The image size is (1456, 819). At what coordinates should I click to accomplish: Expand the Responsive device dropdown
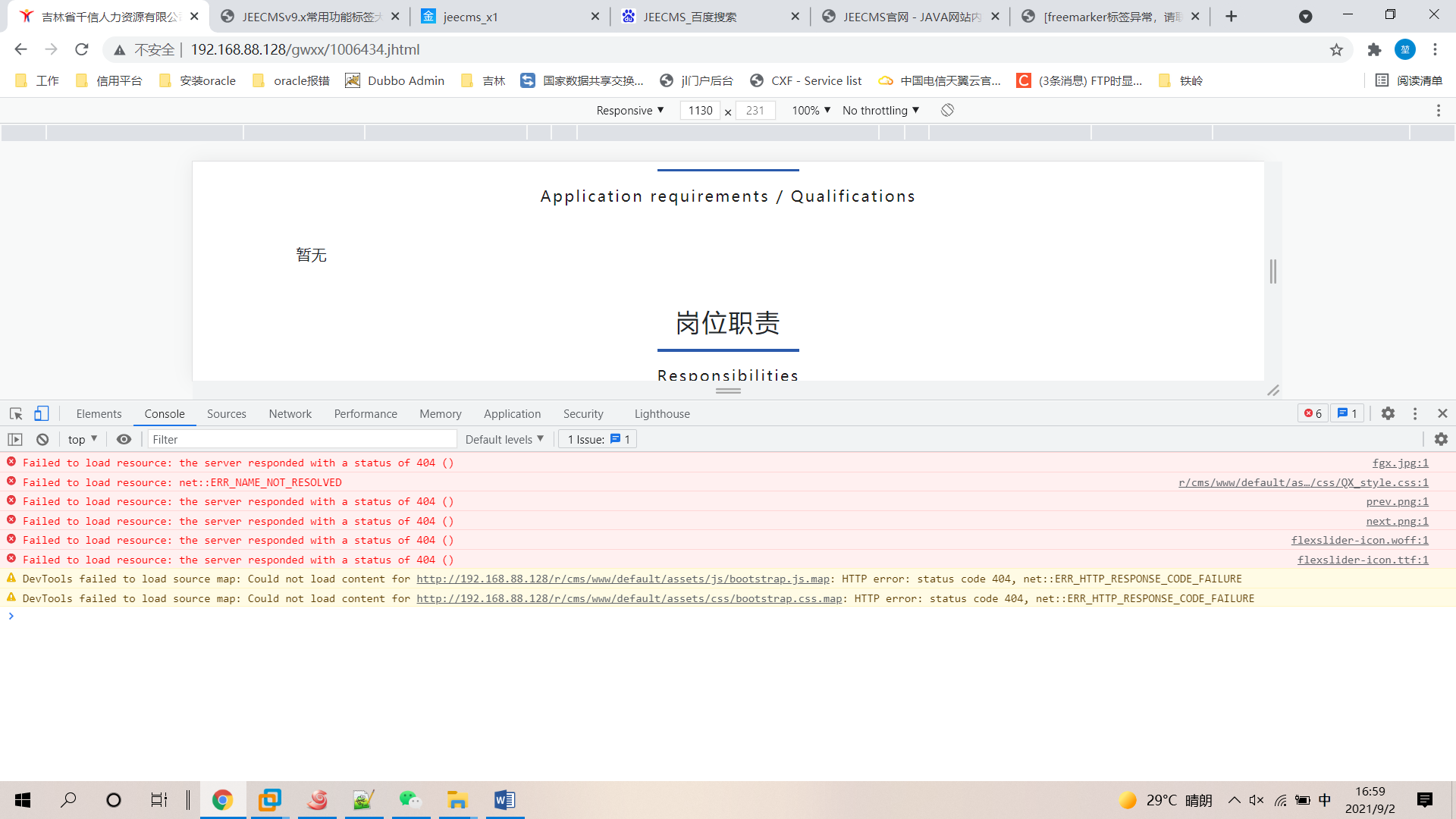(629, 110)
